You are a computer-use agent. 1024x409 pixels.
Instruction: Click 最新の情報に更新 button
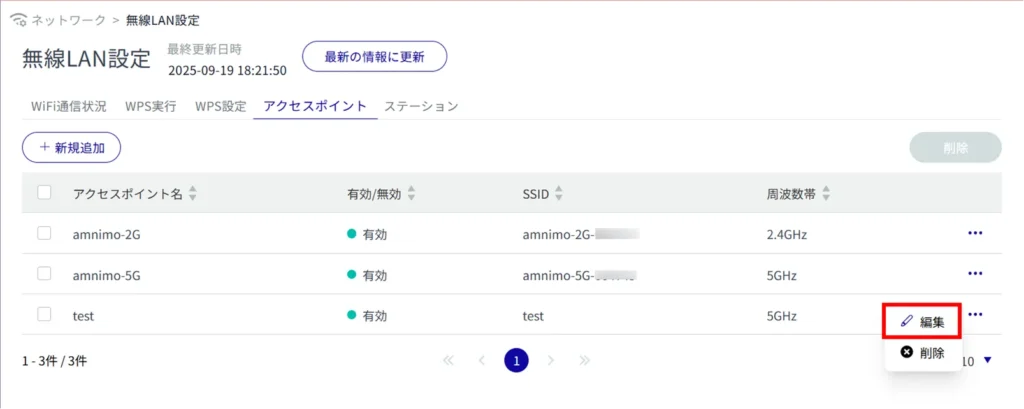pos(374,57)
